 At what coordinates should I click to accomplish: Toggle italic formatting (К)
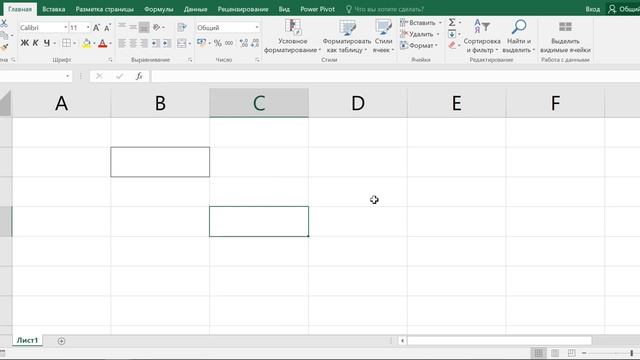pos(36,43)
